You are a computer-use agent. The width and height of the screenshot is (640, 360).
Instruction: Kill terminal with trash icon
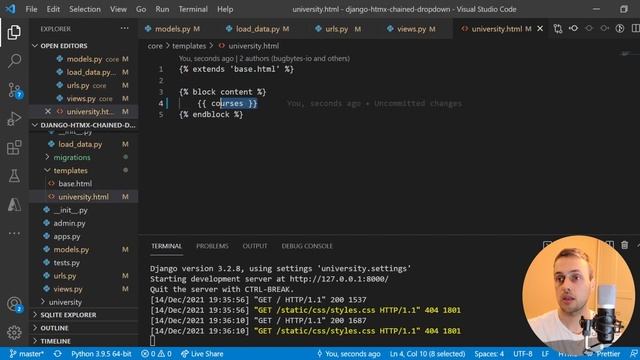click(624, 245)
